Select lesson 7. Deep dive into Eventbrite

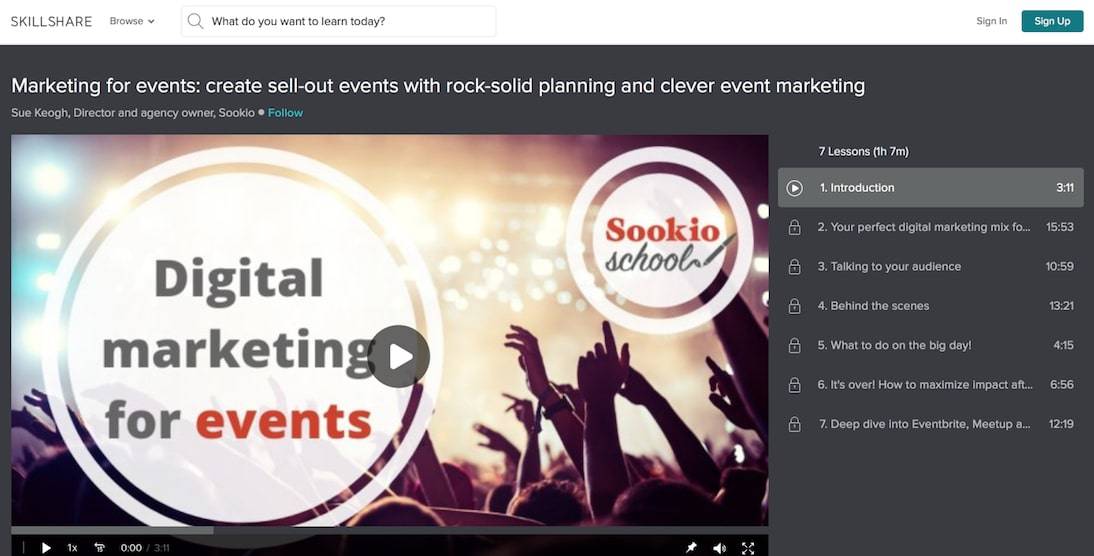[x=931, y=424]
